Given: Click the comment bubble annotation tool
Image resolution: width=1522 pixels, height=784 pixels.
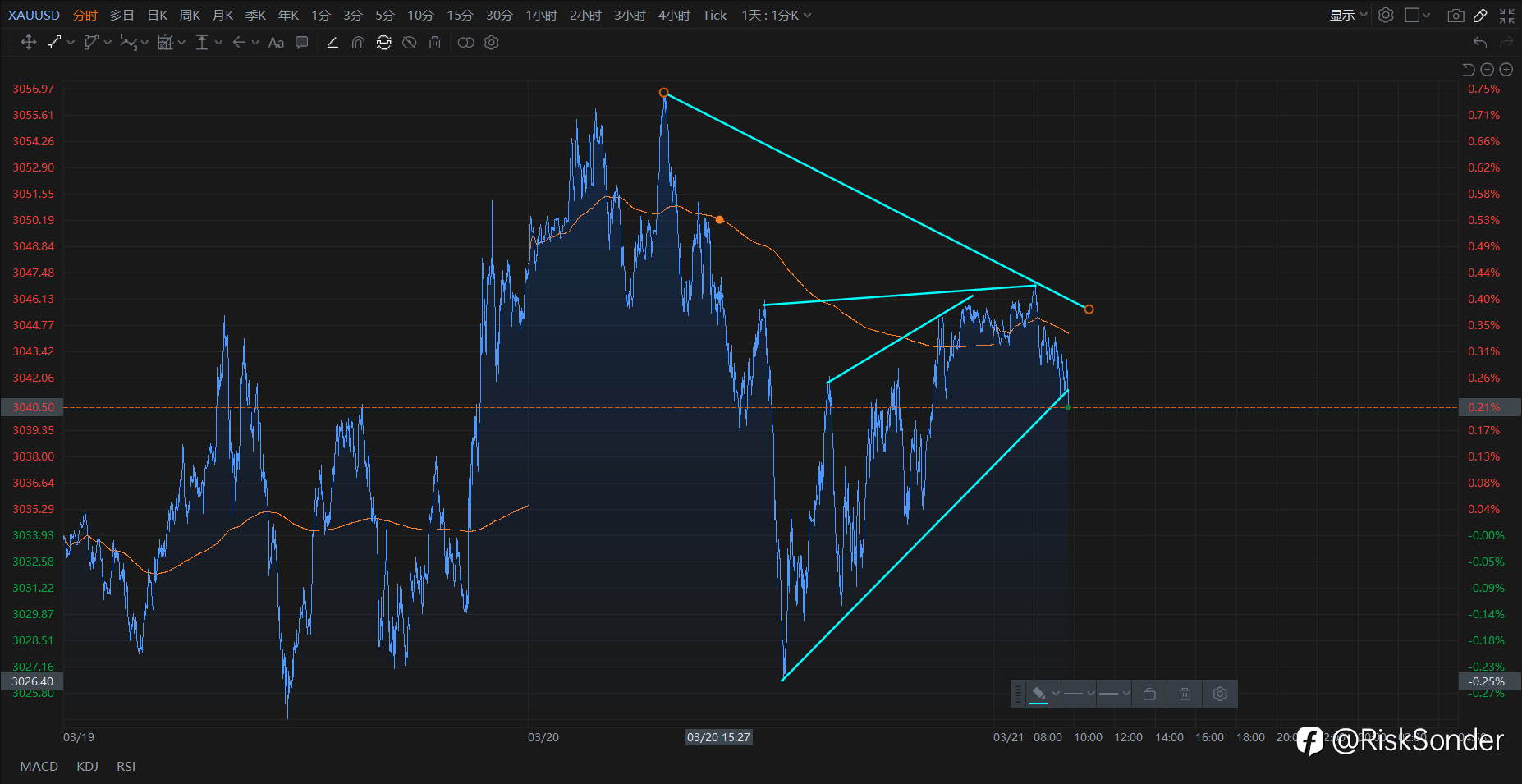Looking at the screenshot, I should coord(302,43).
